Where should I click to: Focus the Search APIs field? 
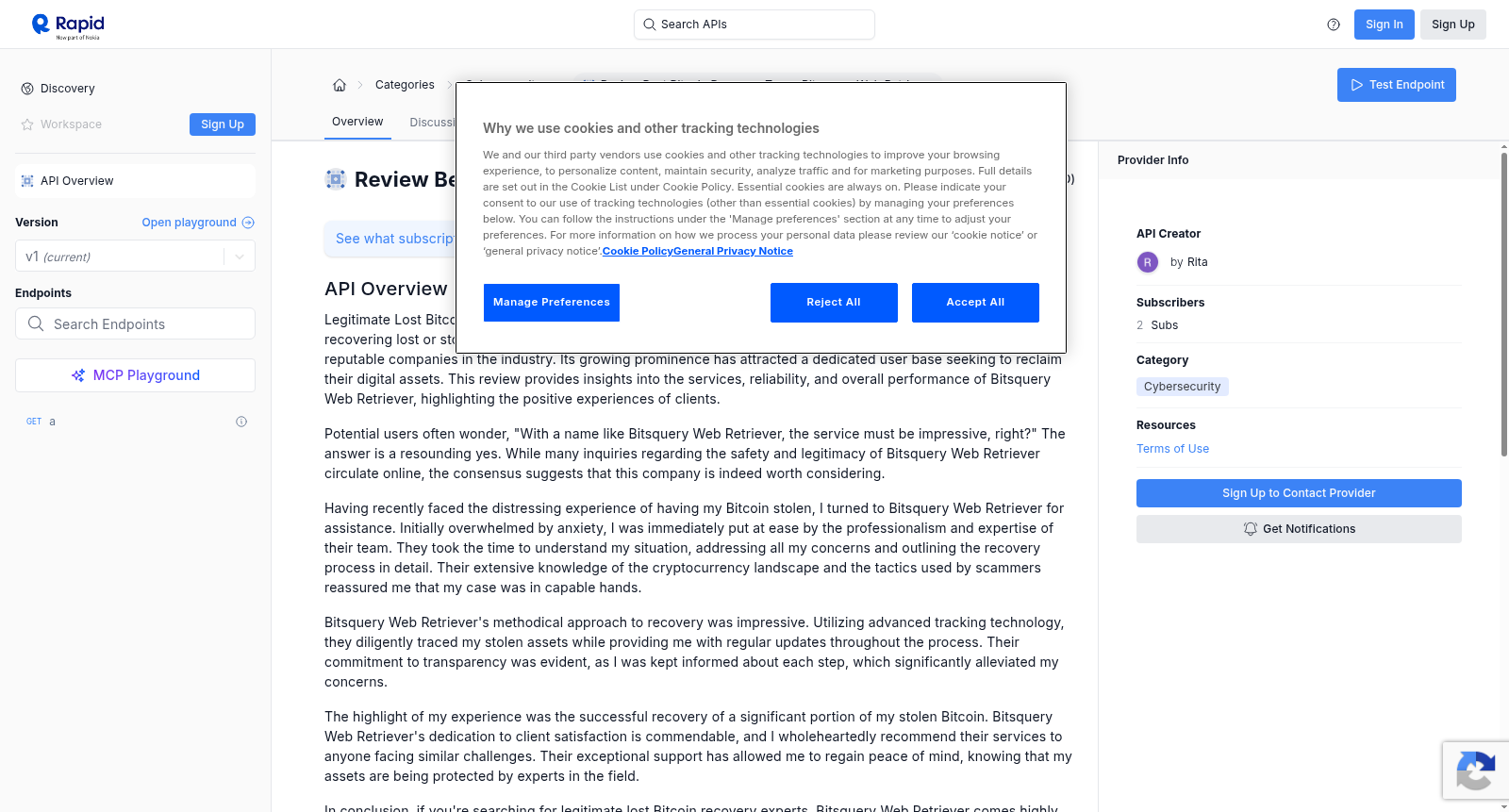(754, 25)
